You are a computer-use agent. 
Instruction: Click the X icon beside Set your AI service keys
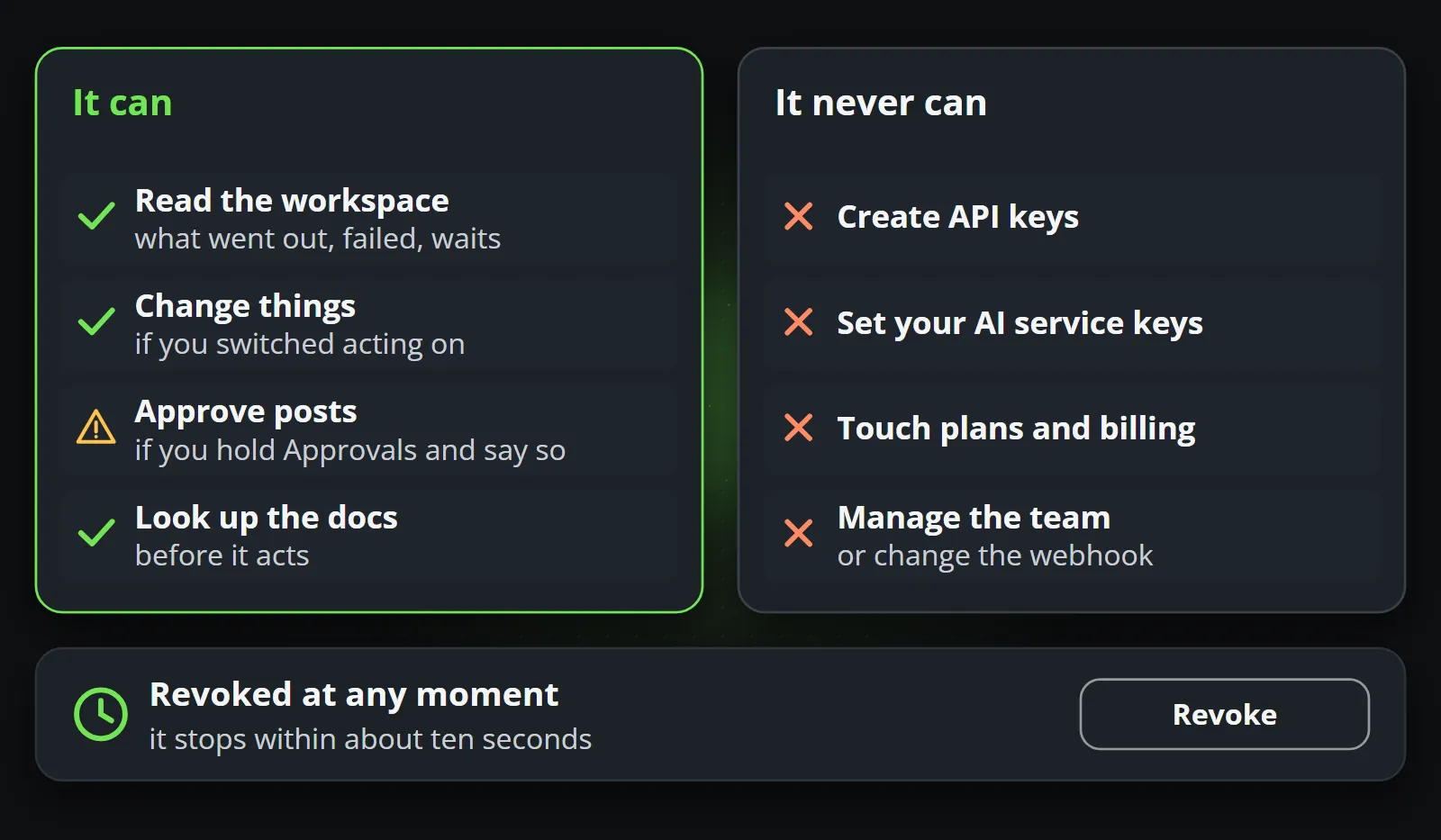tap(799, 321)
